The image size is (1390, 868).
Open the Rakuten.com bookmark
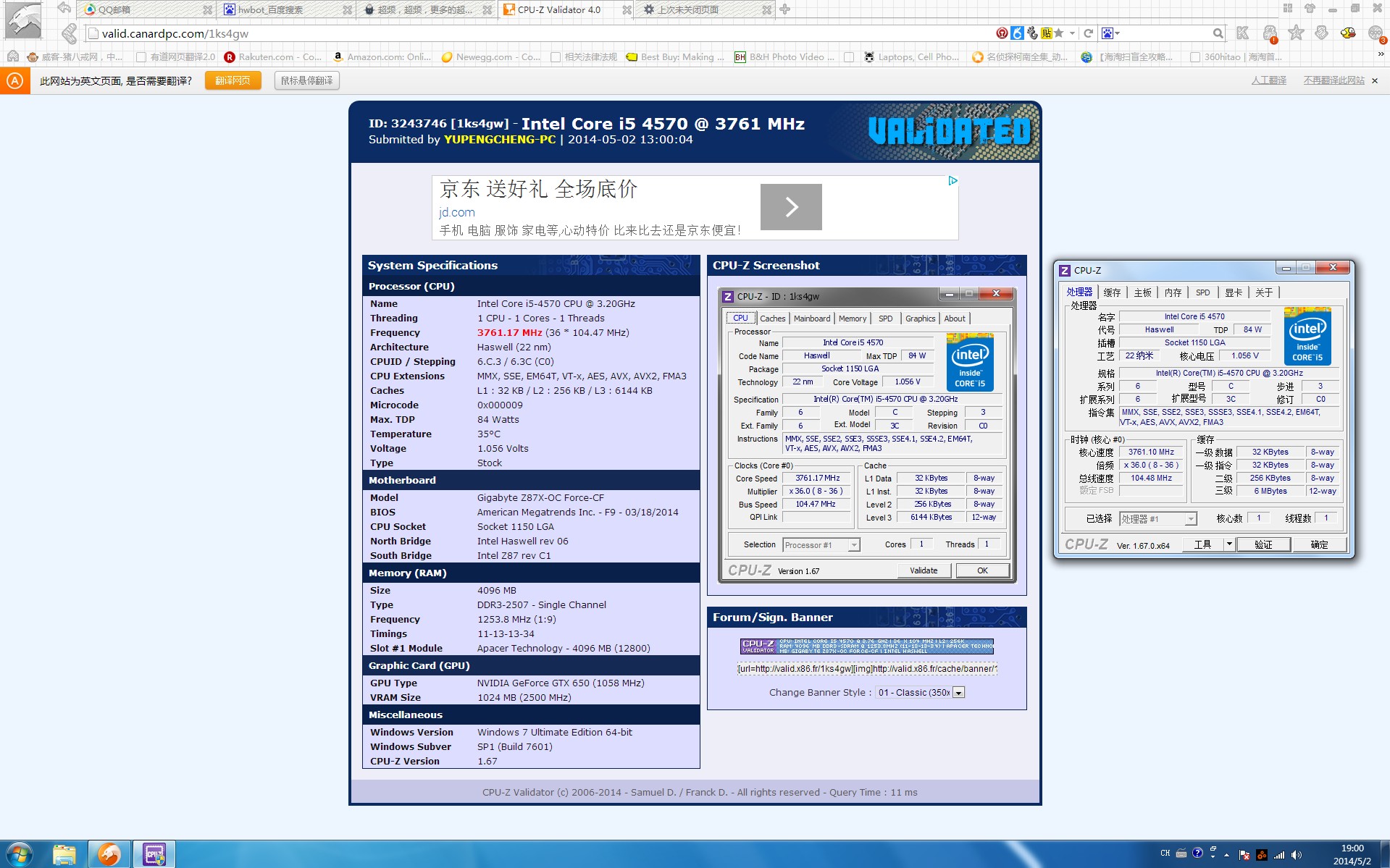(272, 57)
